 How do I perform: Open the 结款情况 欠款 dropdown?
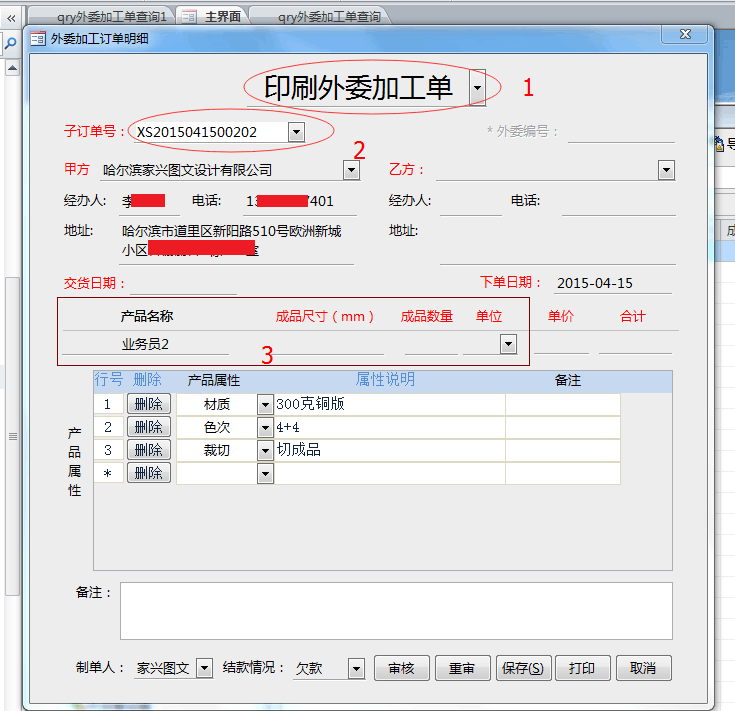click(357, 668)
